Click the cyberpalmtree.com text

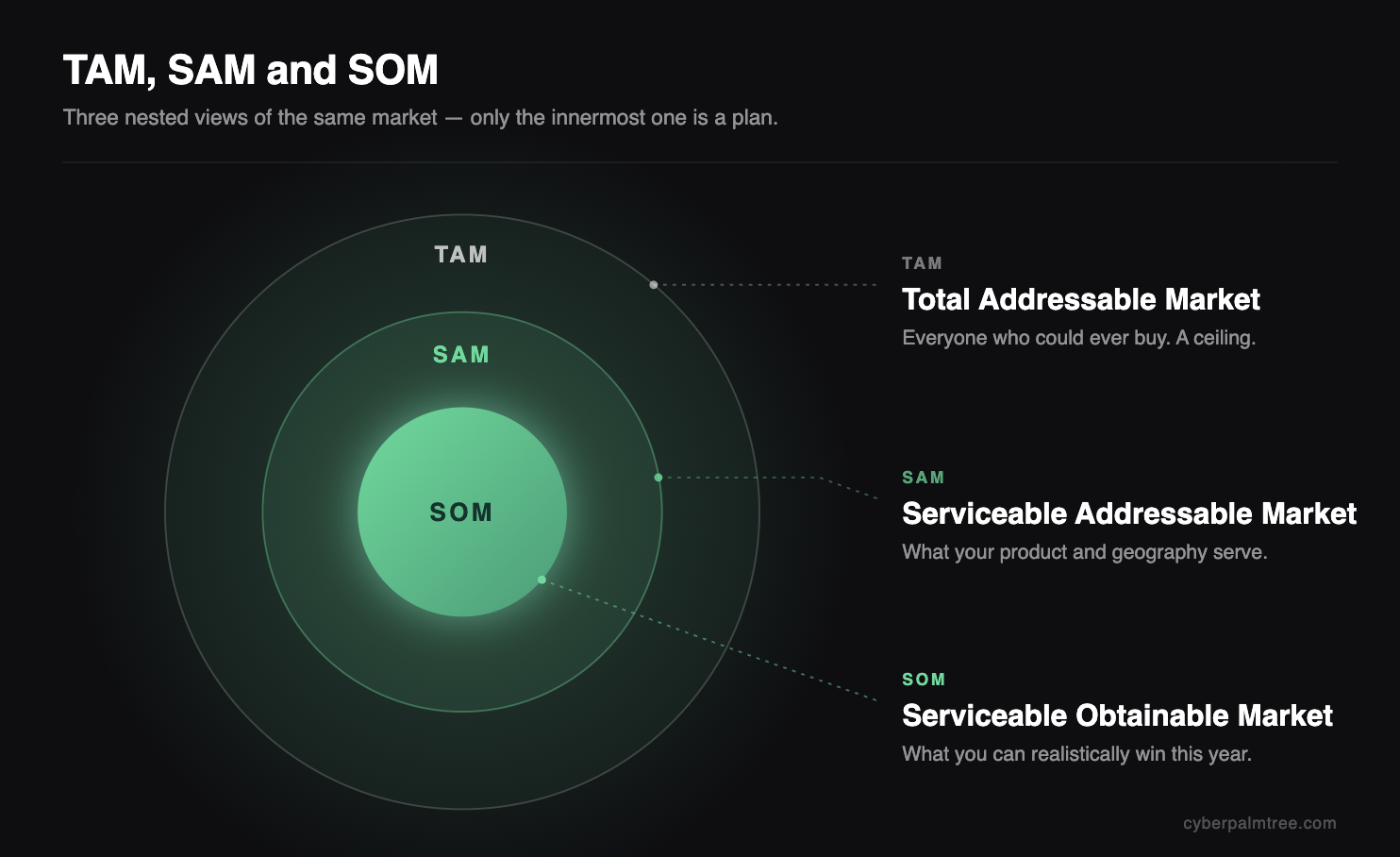[1259, 823]
